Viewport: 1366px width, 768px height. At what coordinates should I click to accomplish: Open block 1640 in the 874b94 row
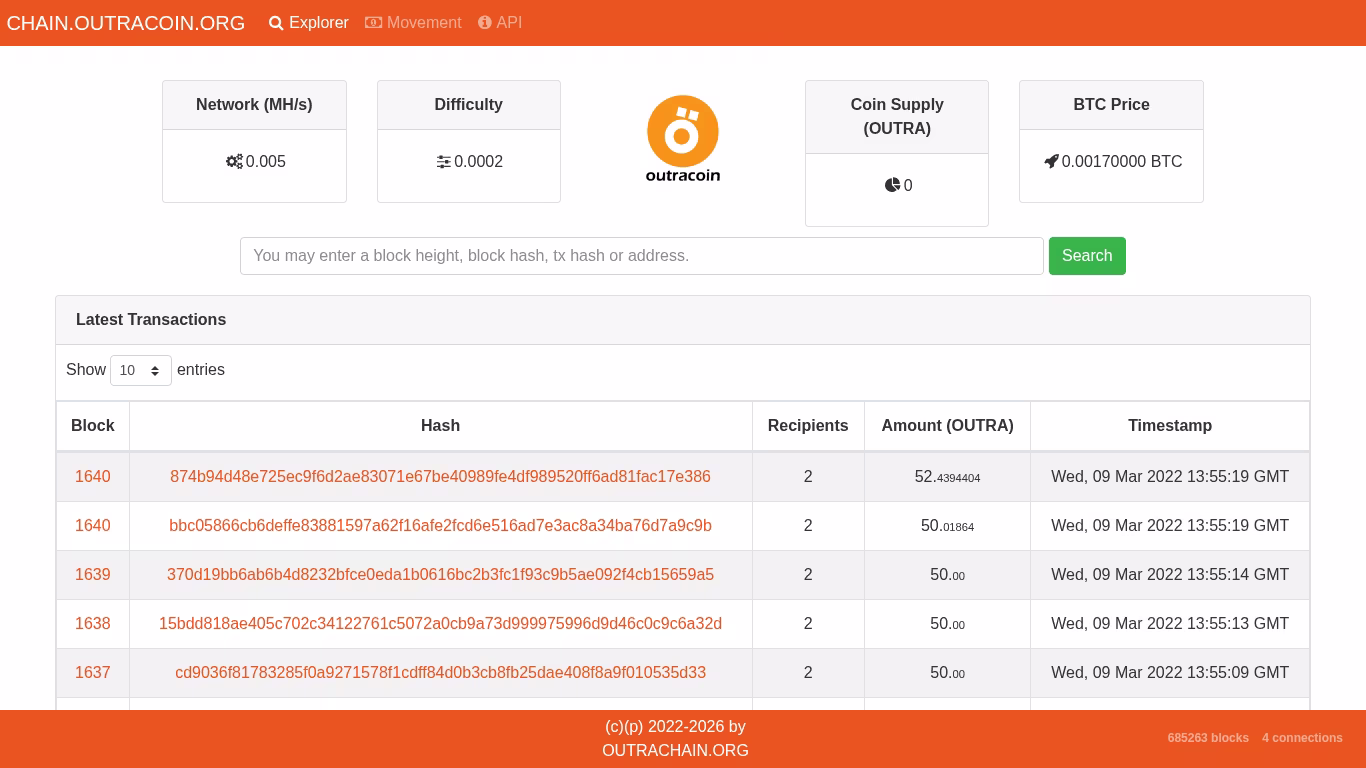93,477
